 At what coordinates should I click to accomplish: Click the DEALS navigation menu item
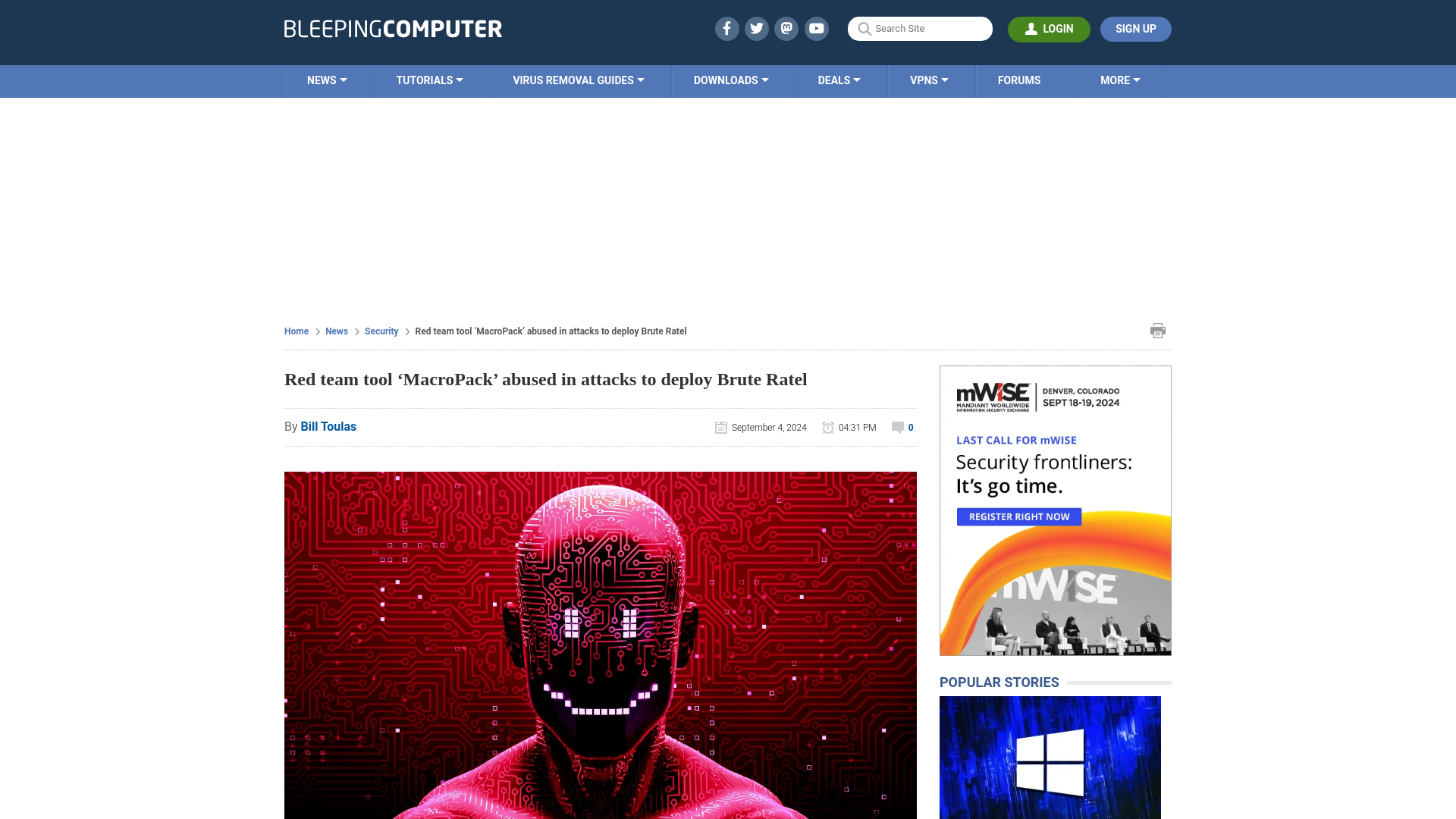[838, 80]
